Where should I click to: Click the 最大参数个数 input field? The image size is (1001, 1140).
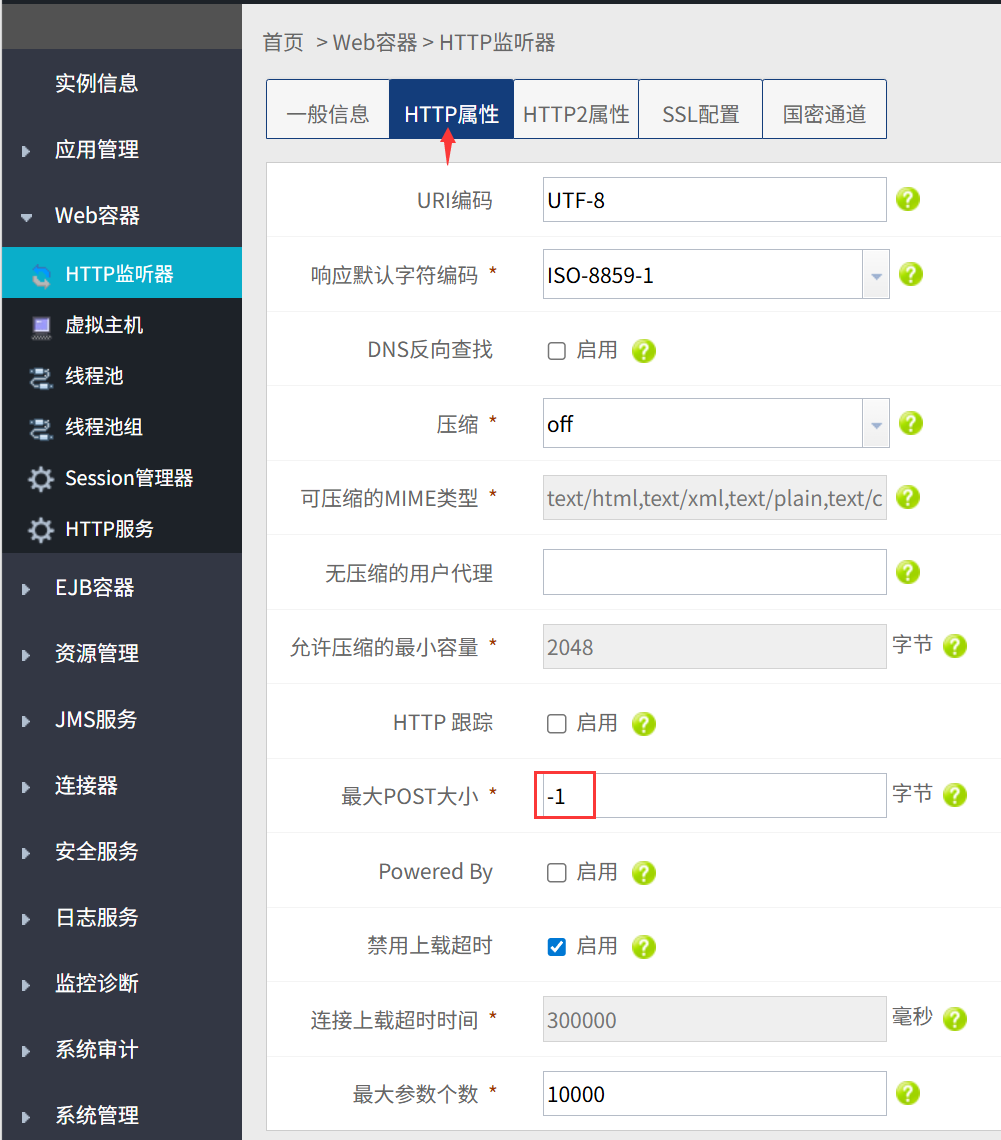pos(715,1093)
